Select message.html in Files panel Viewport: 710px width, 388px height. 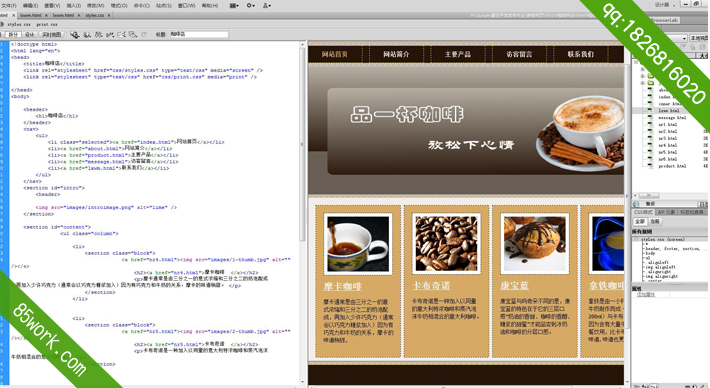tap(672, 118)
